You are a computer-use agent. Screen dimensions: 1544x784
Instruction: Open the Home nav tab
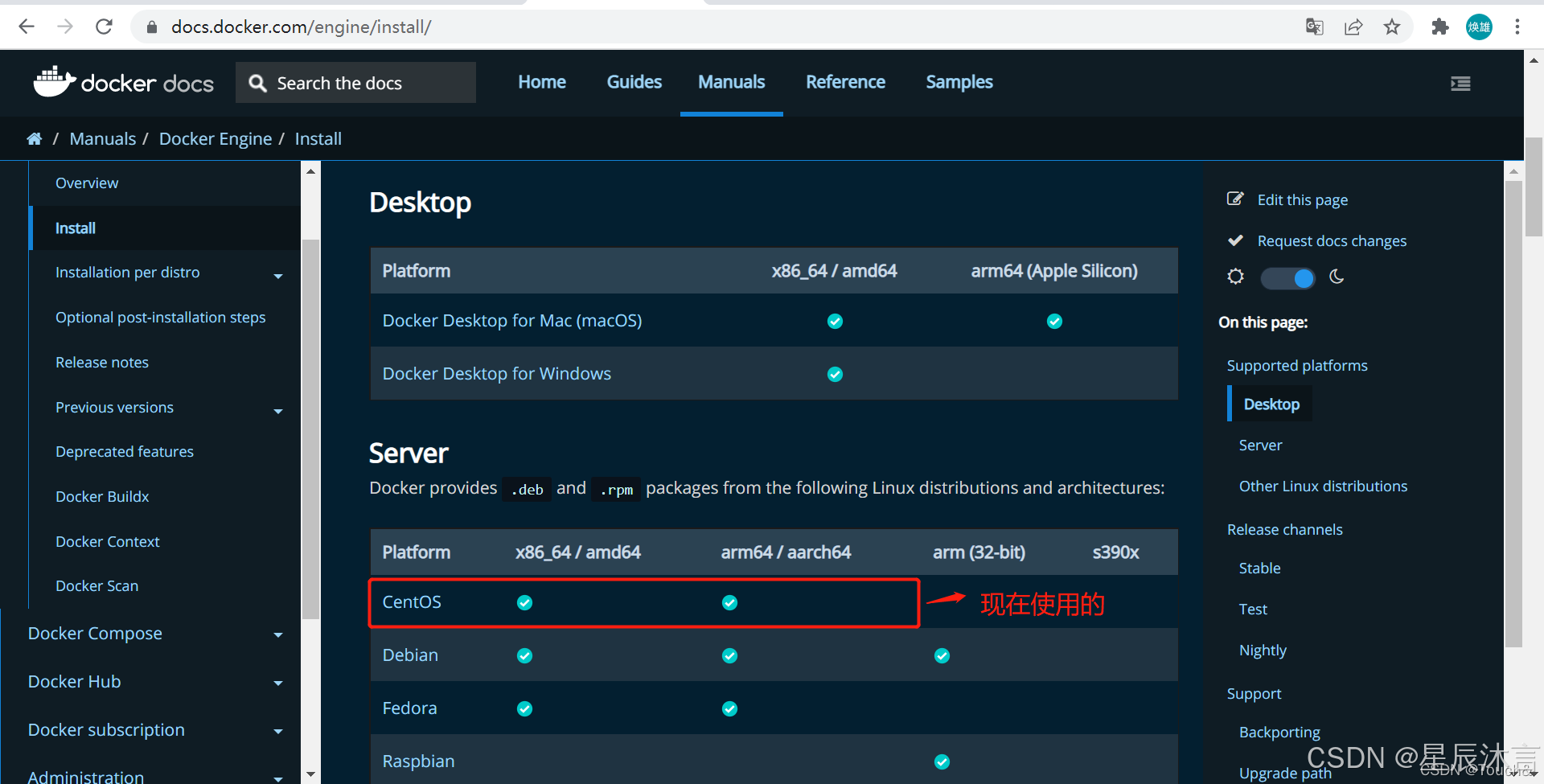click(x=542, y=82)
